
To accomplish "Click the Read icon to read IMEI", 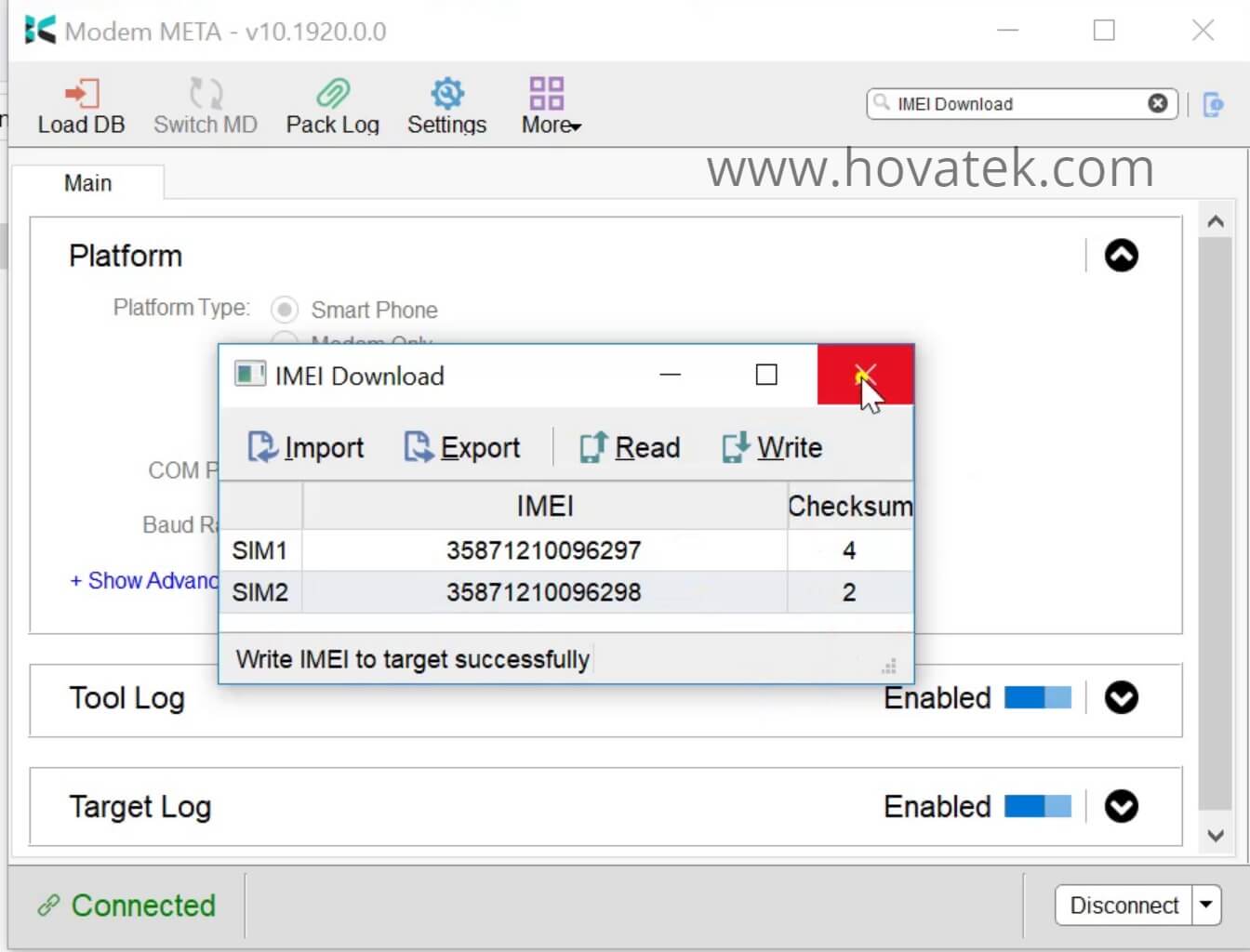I will [630, 447].
